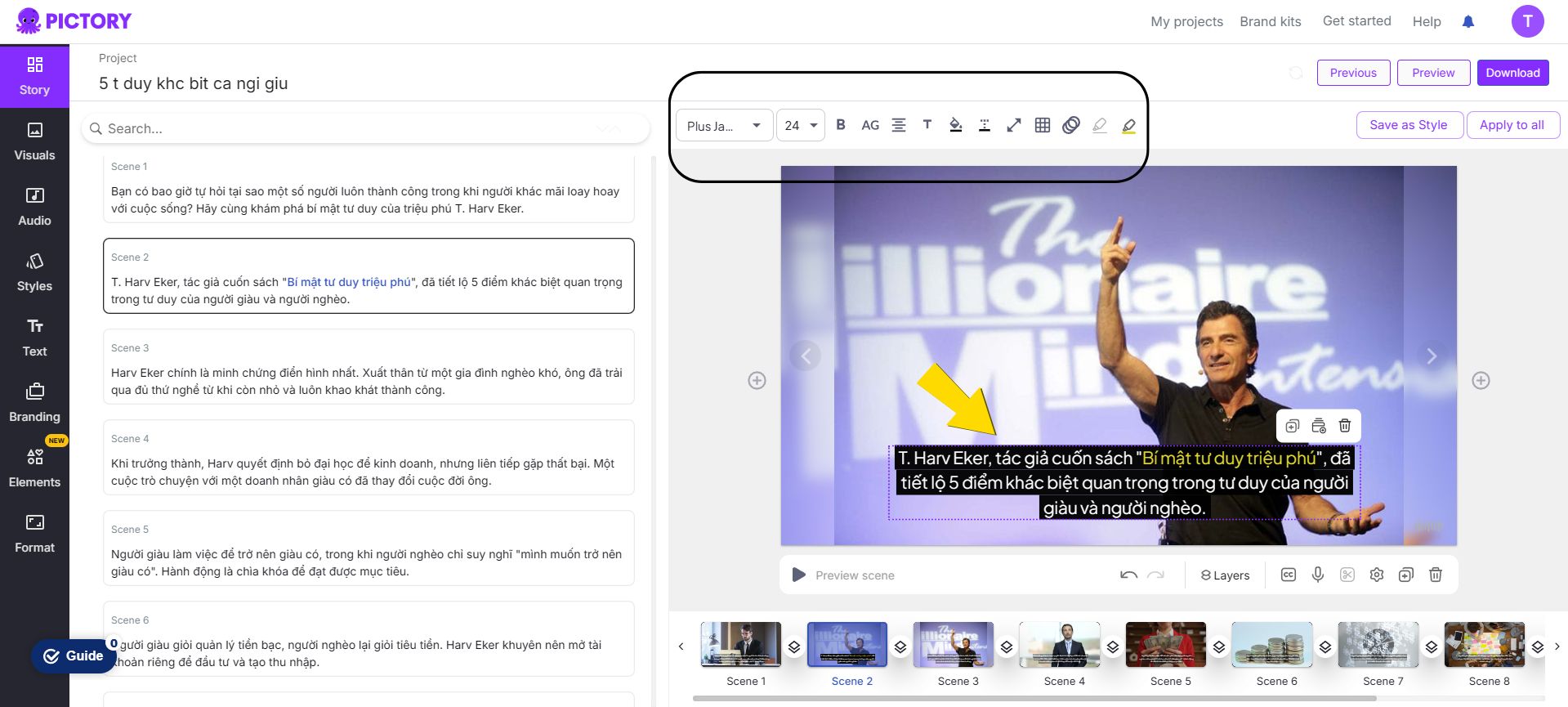Screen dimensions: 1568x707
Task: Click the Preview button
Action: [1434, 73]
